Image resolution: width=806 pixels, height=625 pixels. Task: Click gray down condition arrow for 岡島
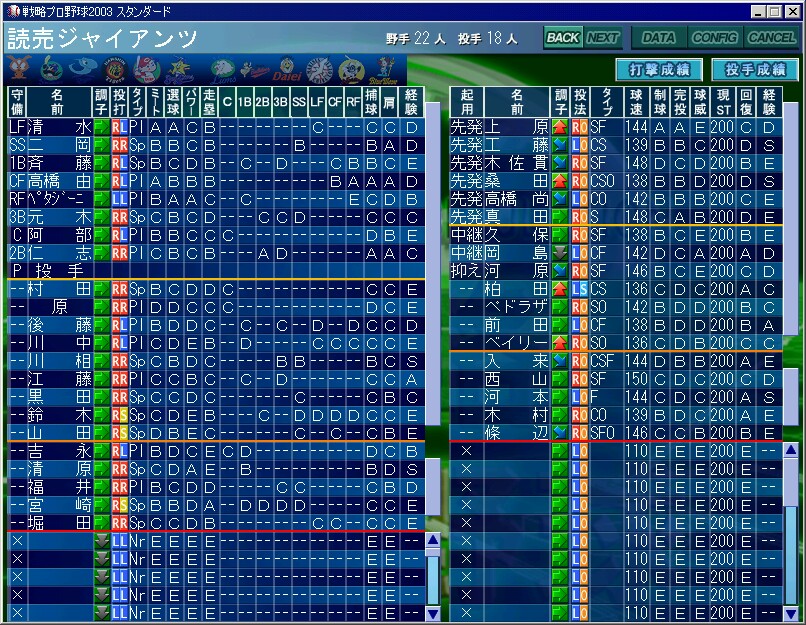[559, 252]
